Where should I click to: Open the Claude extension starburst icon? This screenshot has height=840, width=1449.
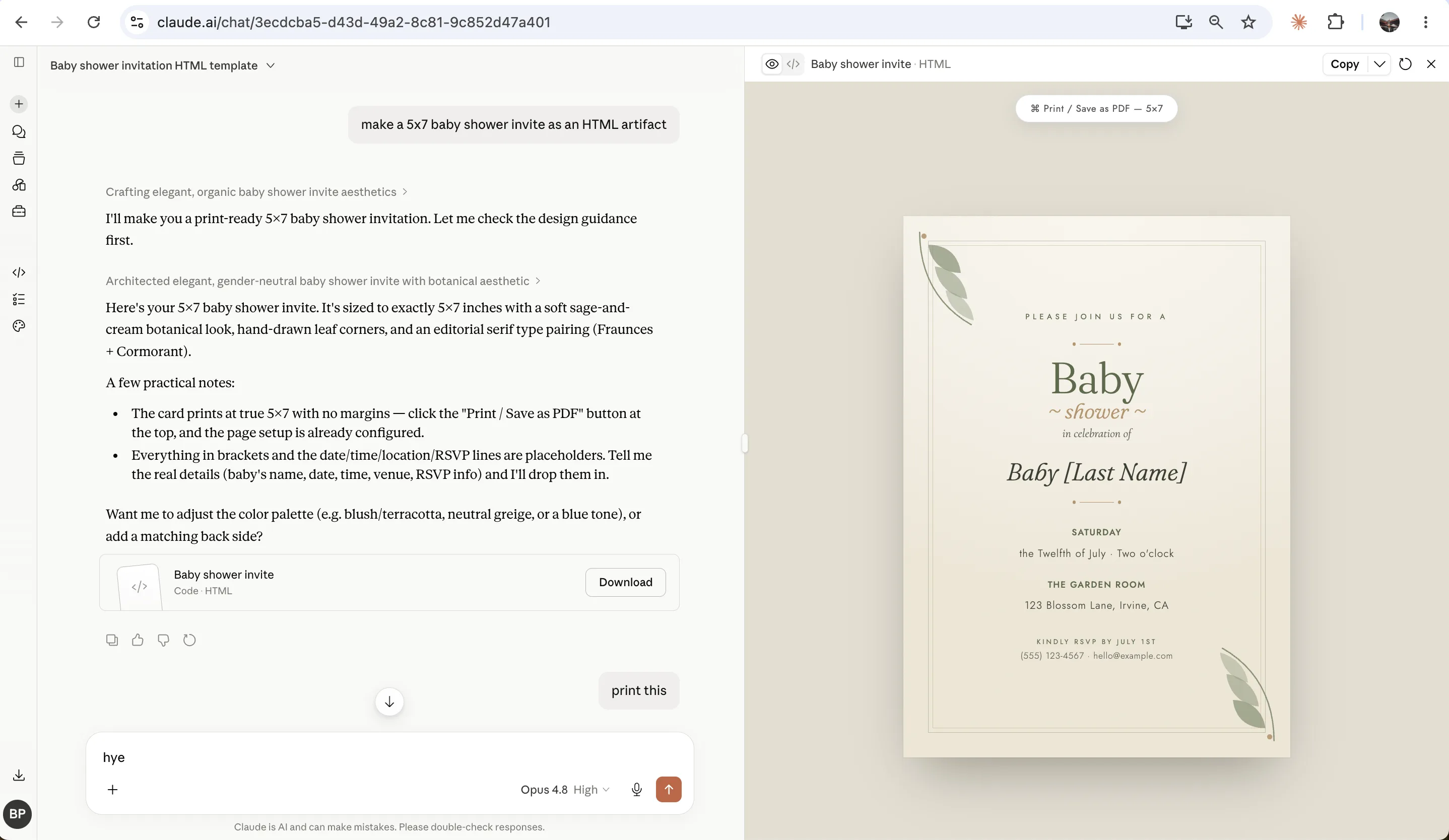click(x=1298, y=22)
